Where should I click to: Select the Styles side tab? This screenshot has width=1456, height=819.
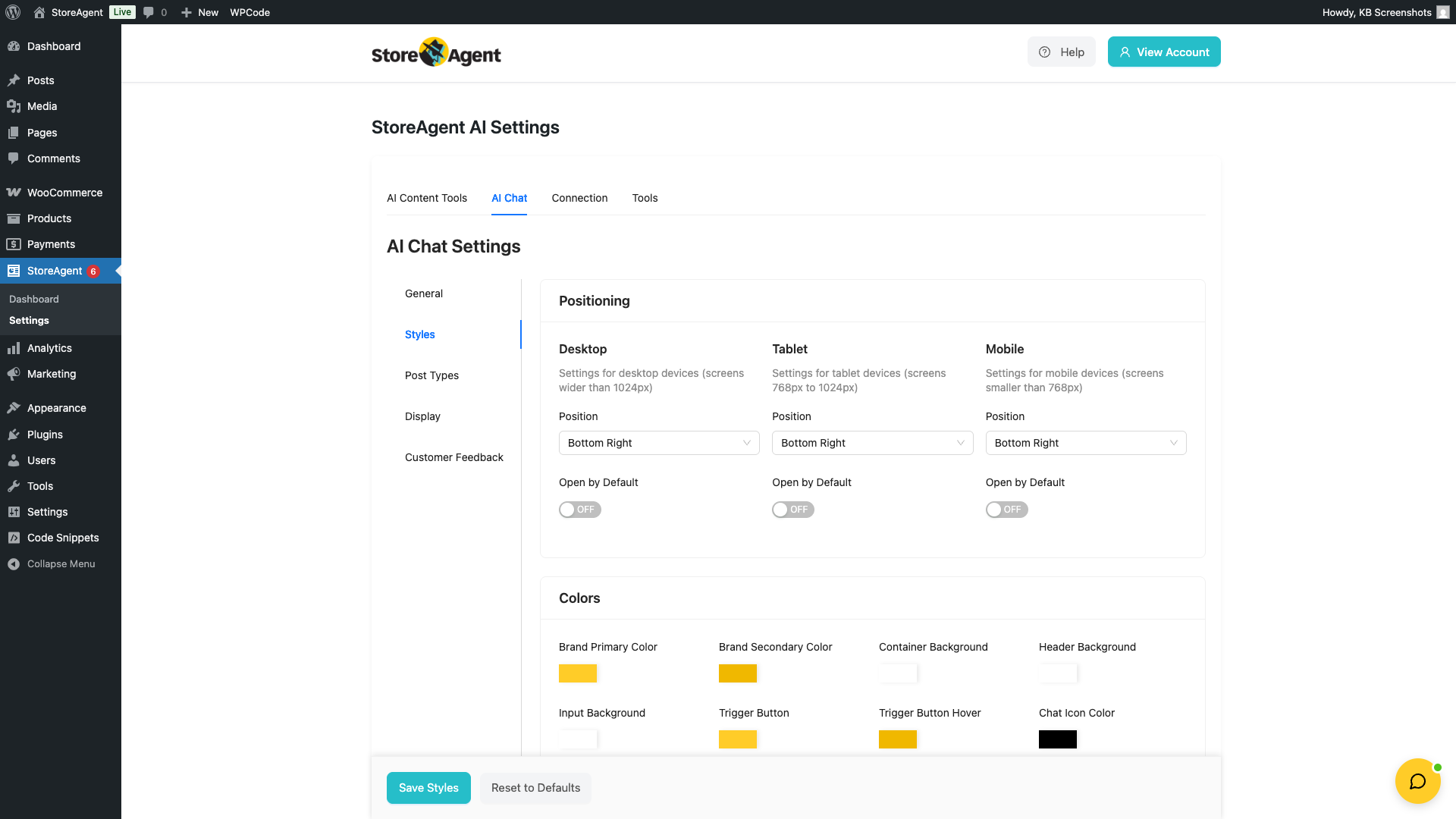pyautogui.click(x=419, y=334)
